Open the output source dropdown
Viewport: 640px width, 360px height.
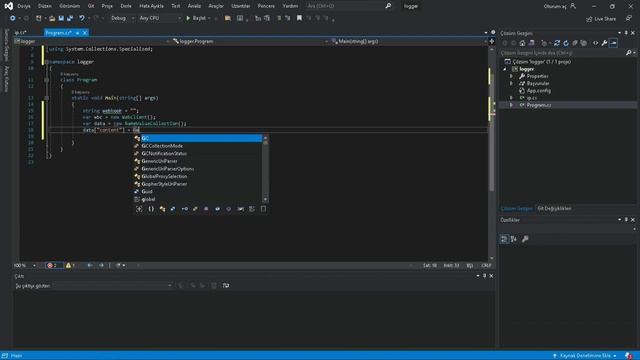113,286
